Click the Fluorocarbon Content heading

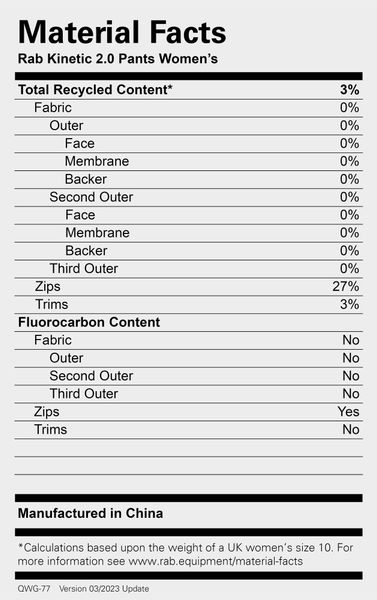89,322
